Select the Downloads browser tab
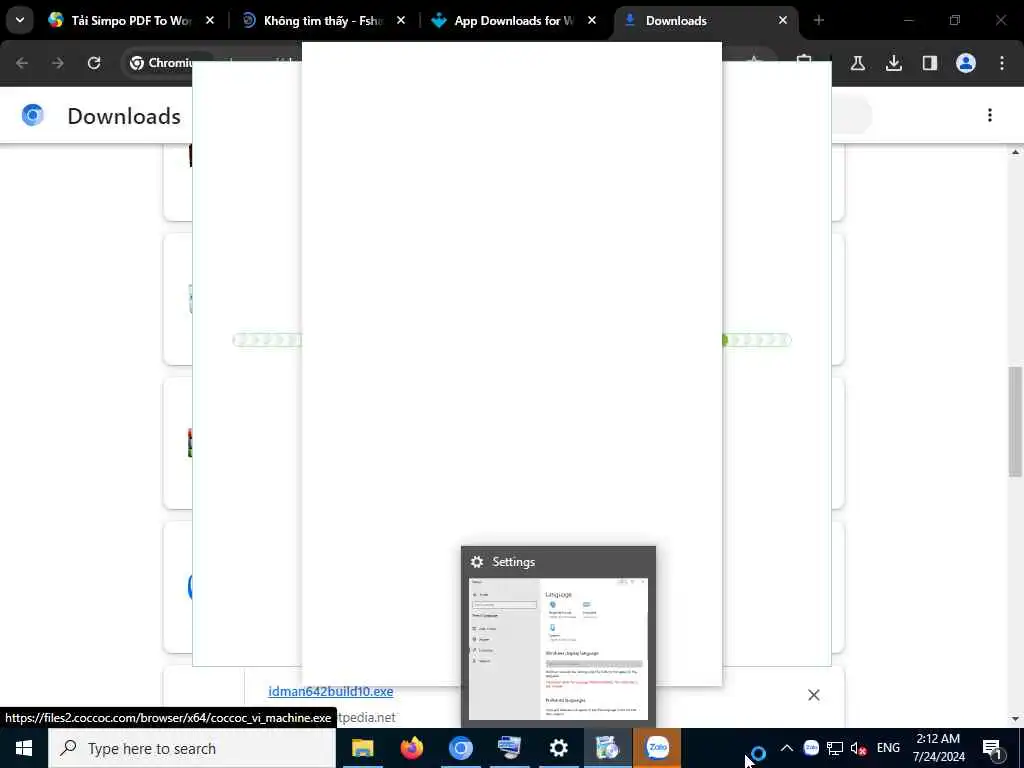The width and height of the screenshot is (1024, 768). tap(705, 21)
